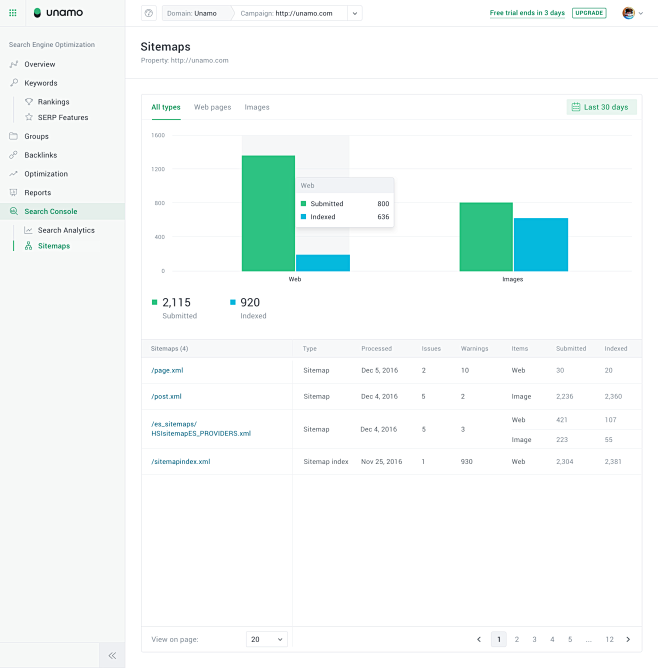Switch to the Images tab
Screen dimensions: 658x668
point(257,107)
